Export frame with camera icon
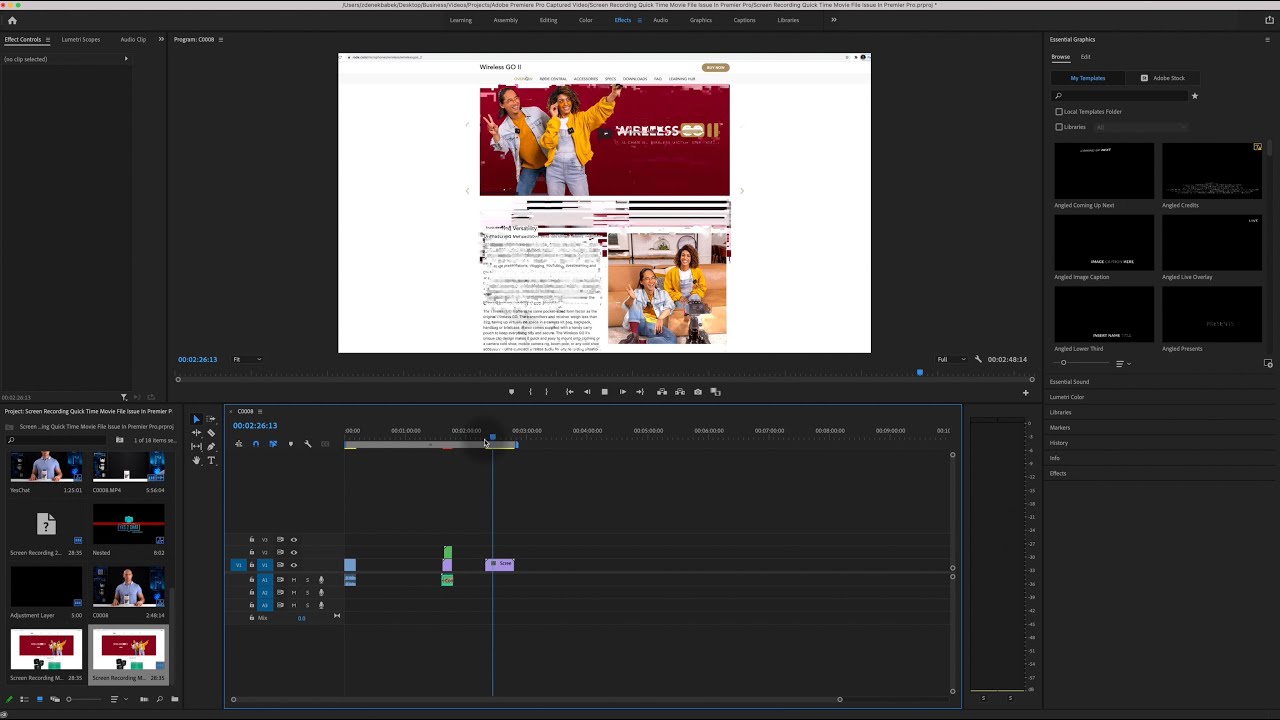1280x720 pixels. point(698,392)
